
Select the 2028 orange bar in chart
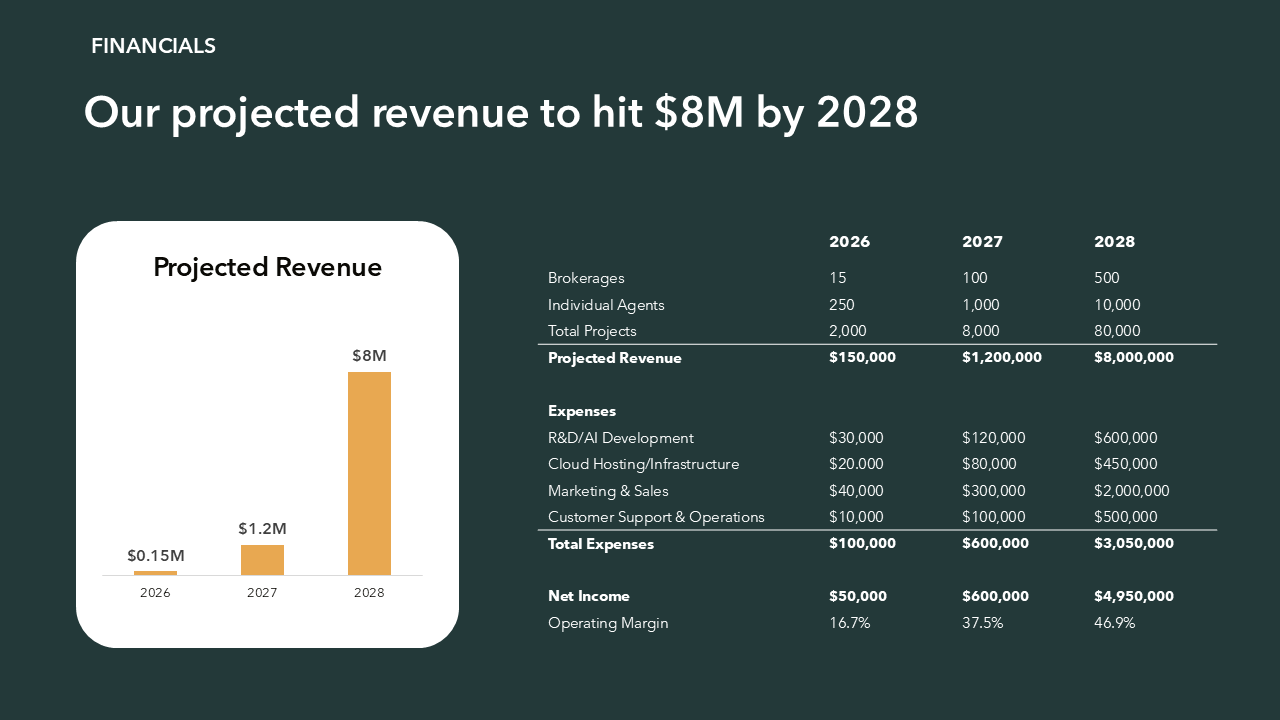click(369, 473)
